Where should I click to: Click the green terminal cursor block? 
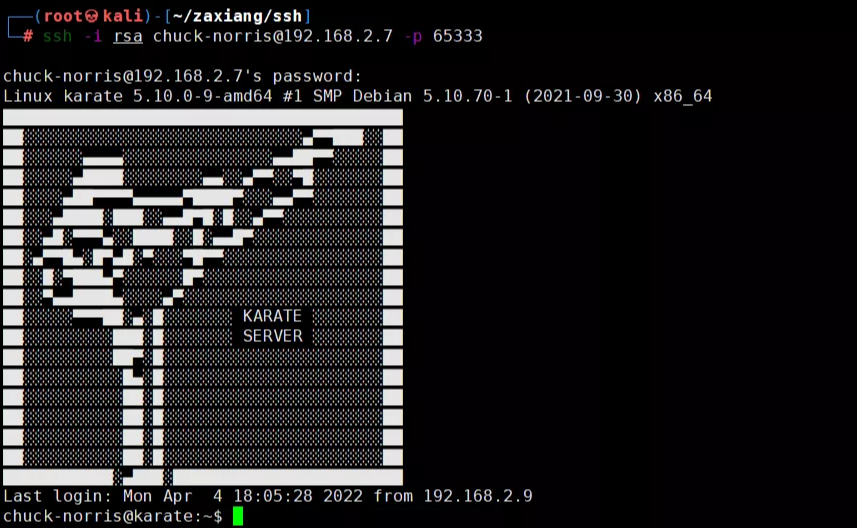coord(238,517)
